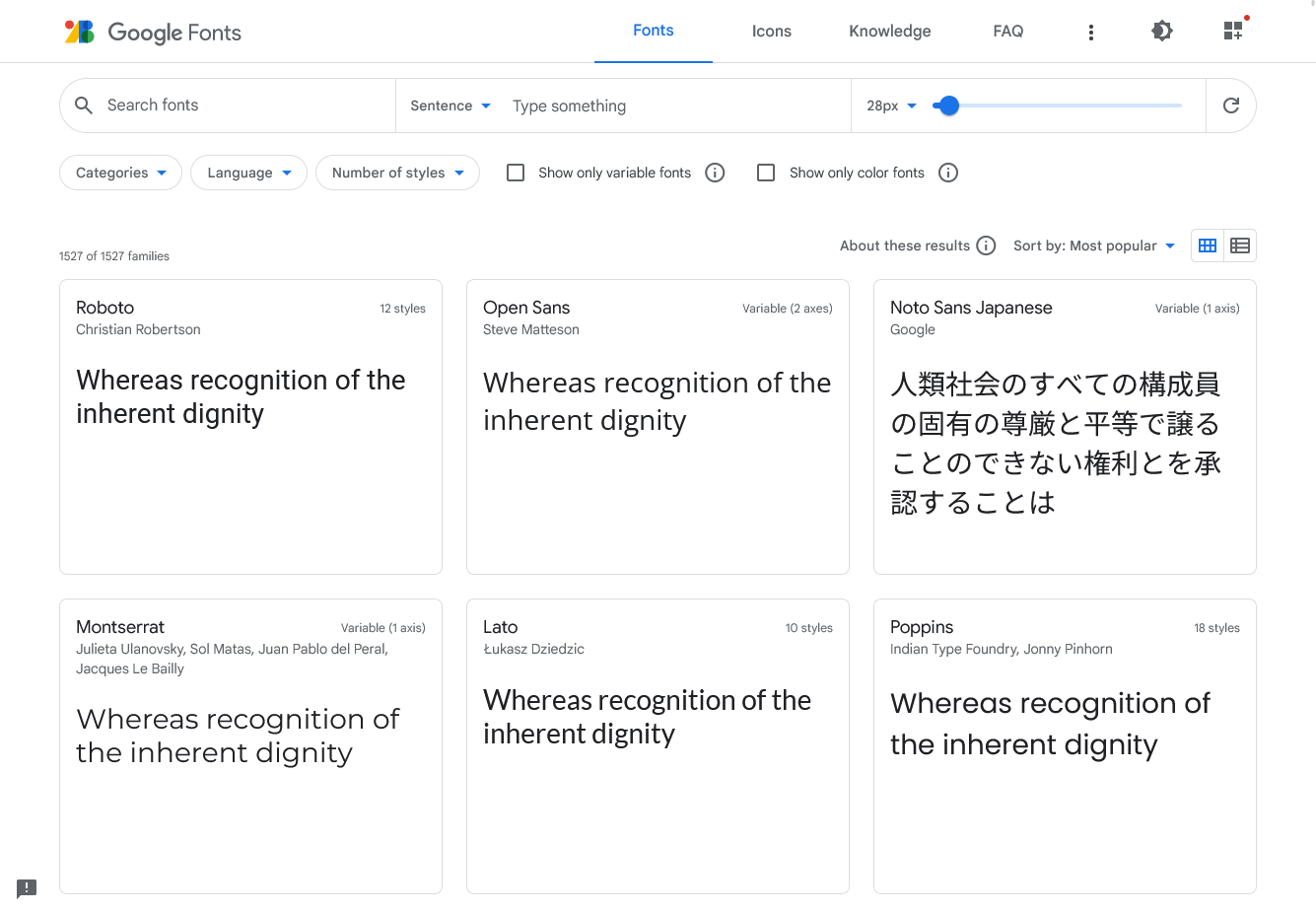Screen dimensions: 1316x913
Task: Select the Fonts tab
Action: pyautogui.click(x=654, y=31)
